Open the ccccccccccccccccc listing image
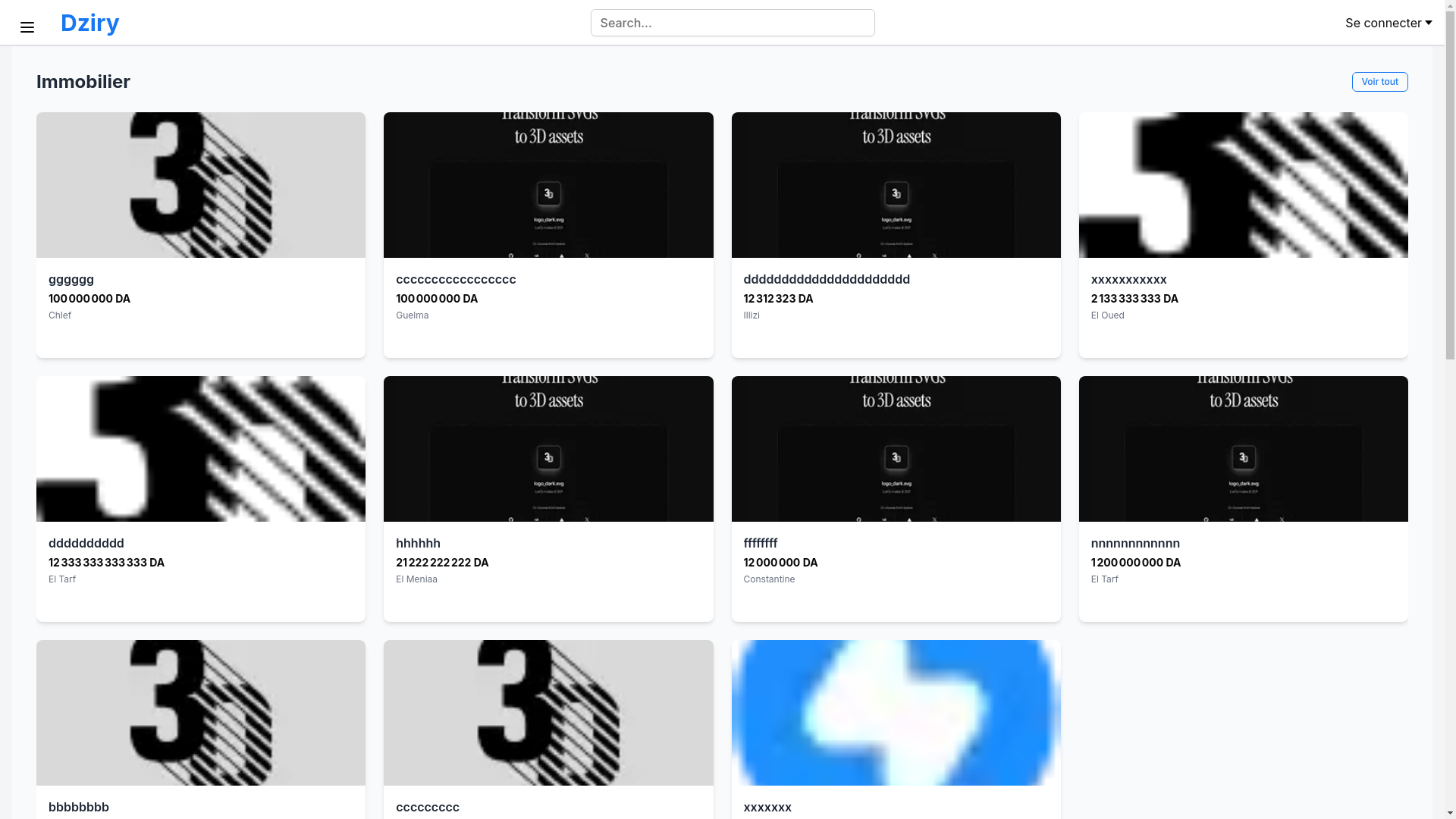The height and width of the screenshot is (819, 1456). pos(548,185)
